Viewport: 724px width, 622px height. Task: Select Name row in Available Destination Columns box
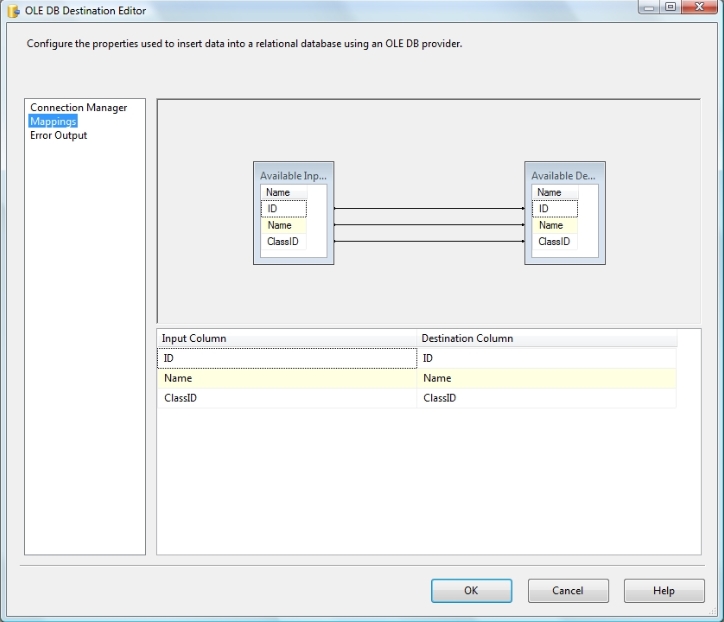pos(555,225)
